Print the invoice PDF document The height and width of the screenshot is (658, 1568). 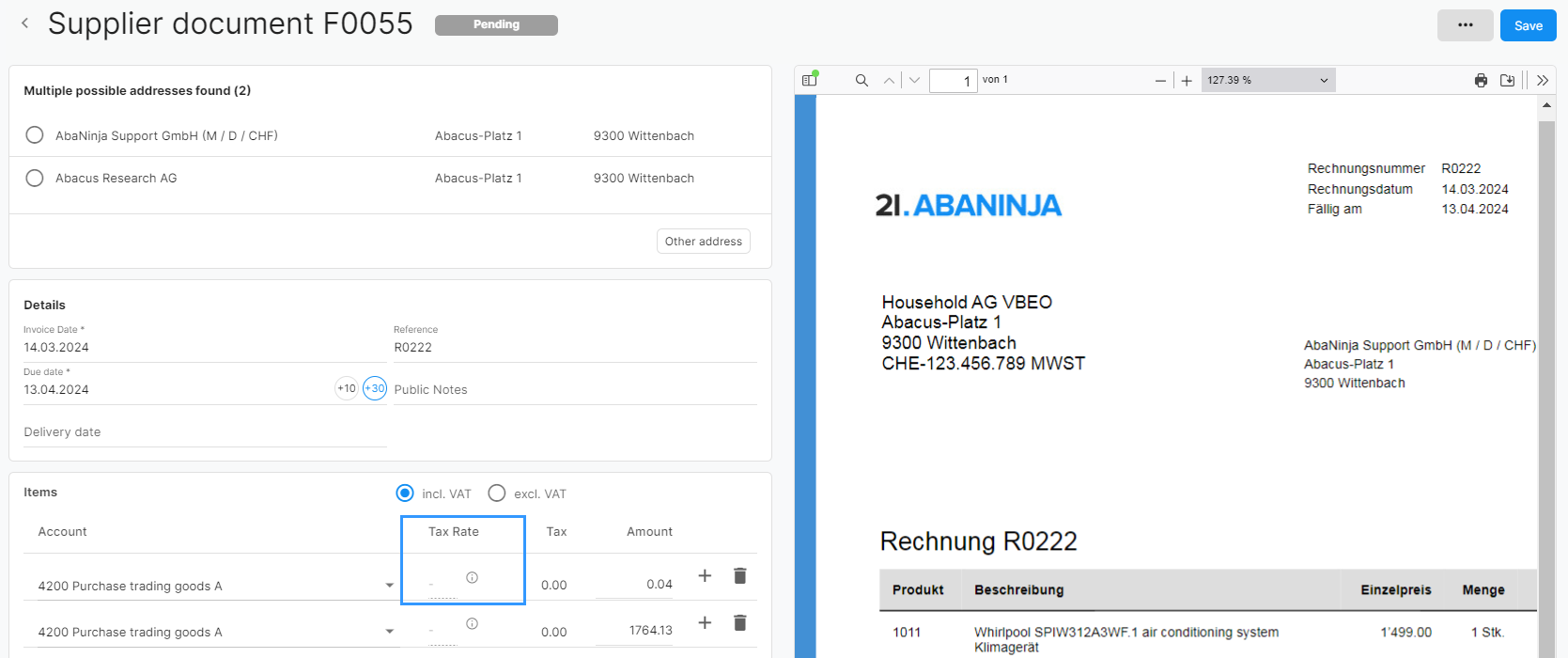tap(1481, 81)
